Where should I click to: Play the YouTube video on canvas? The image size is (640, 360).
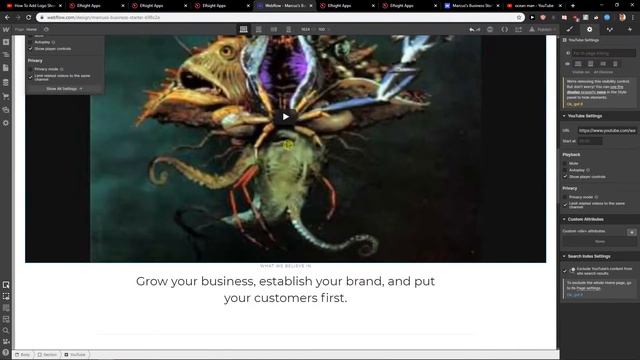tap(286, 117)
